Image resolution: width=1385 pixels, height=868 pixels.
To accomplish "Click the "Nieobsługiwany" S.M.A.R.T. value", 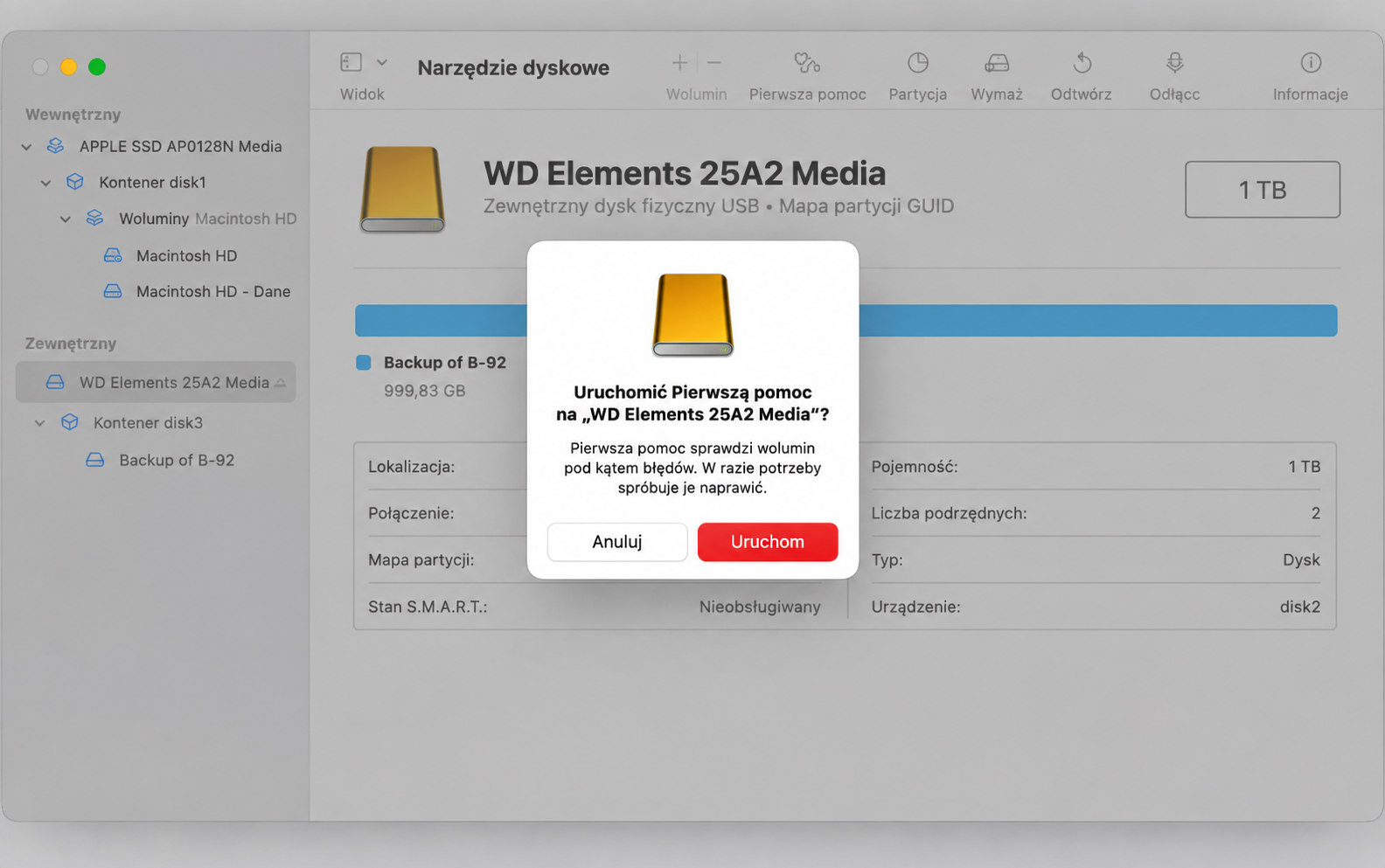I will [760, 607].
